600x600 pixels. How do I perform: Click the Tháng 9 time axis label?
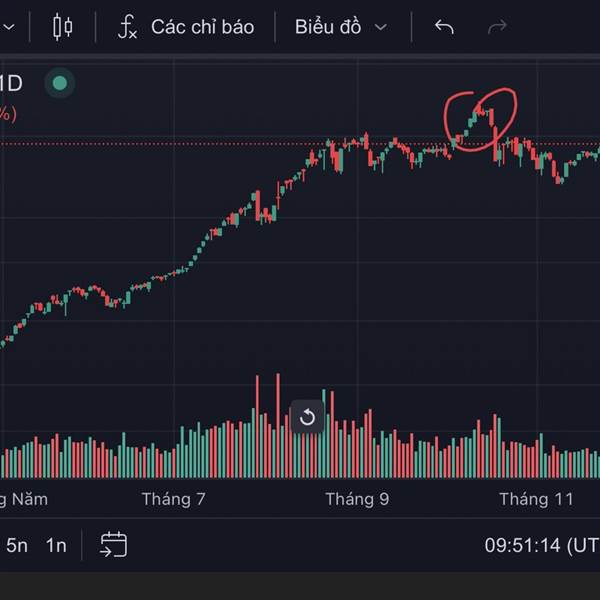click(357, 499)
